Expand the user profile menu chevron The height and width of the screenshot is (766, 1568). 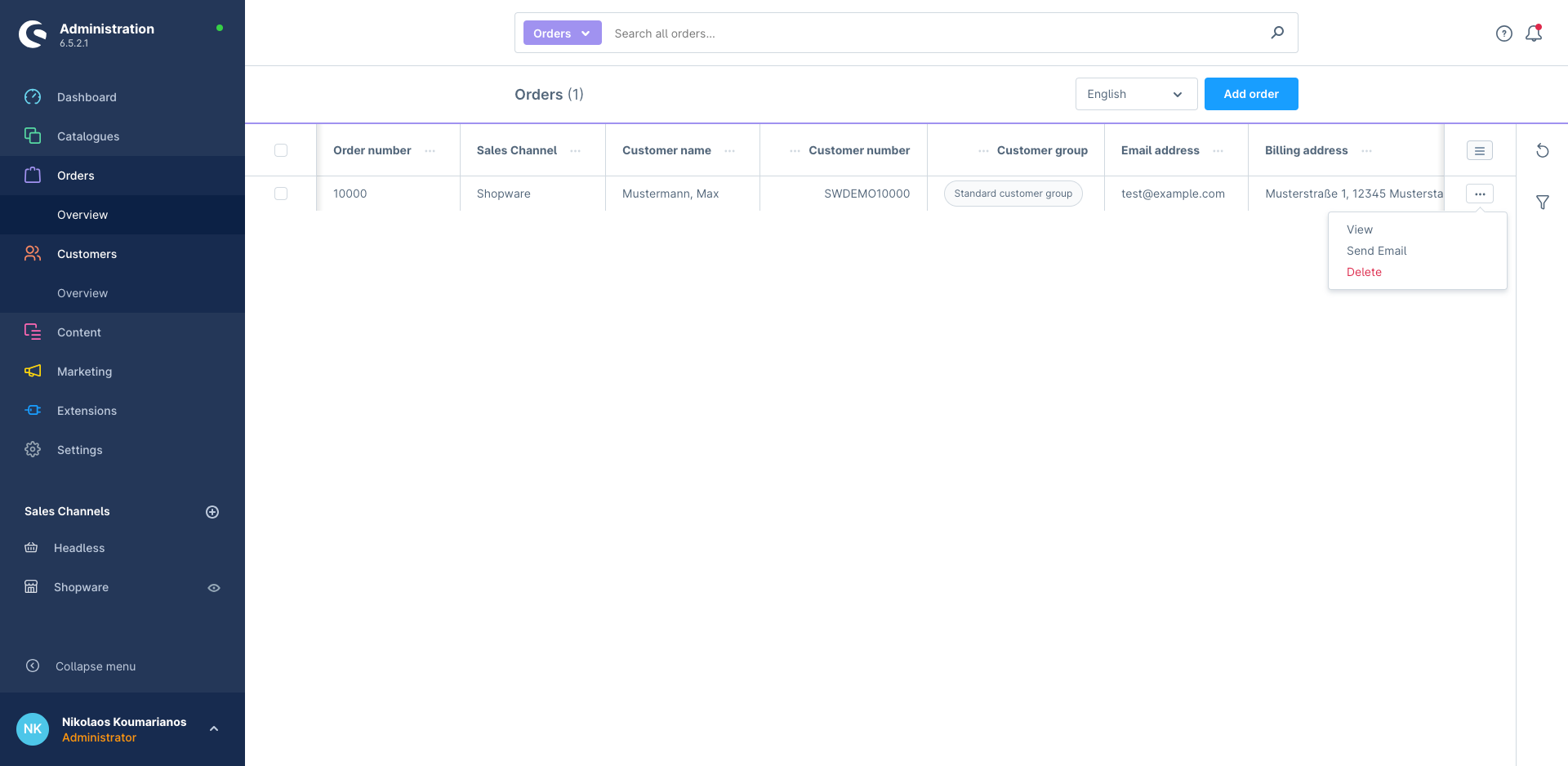214,728
